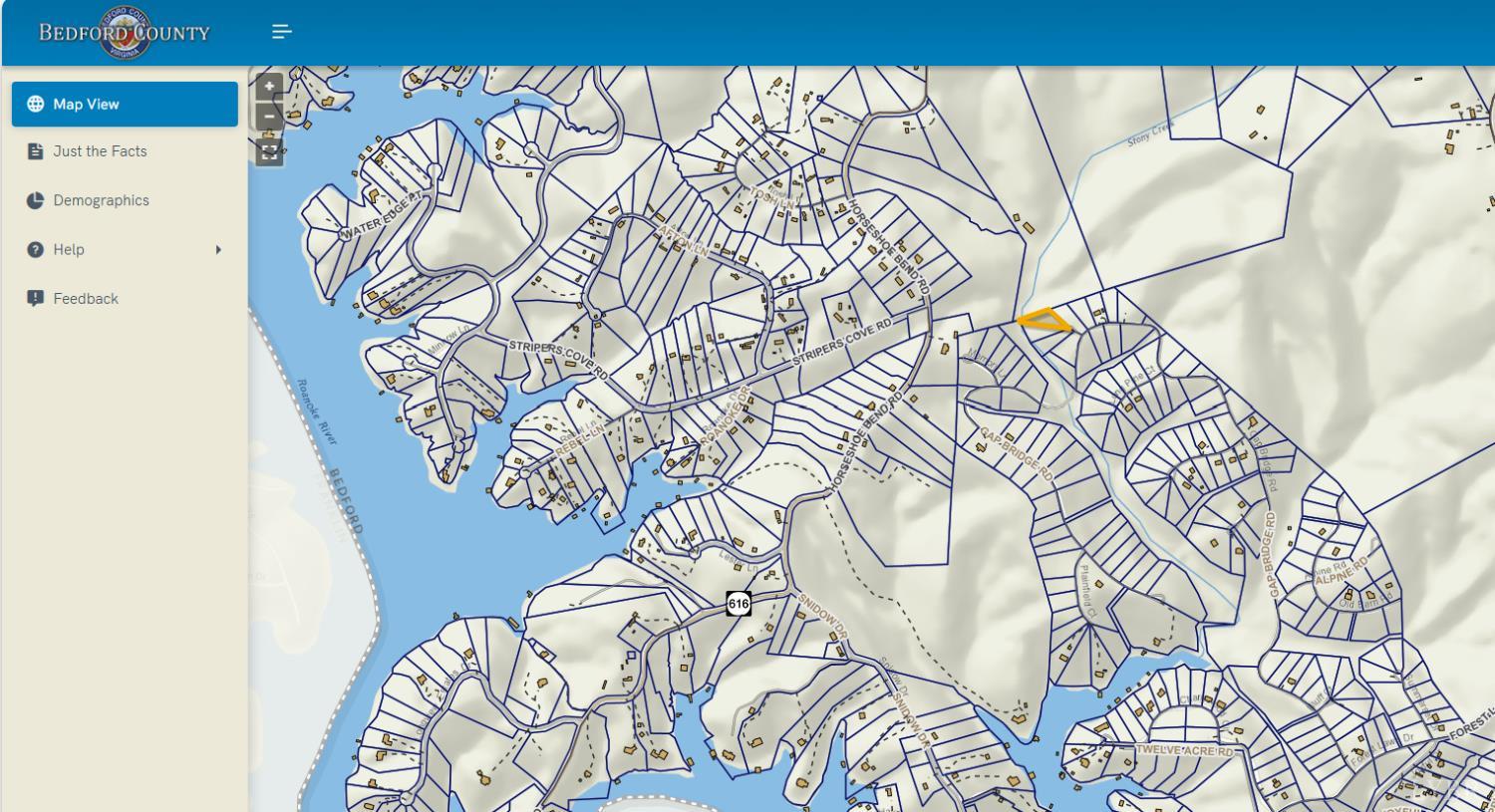Image resolution: width=1495 pixels, height=812 pixels.
Task: Click the Gap Bridge Rd label
Action: [x=1016, y=455]
